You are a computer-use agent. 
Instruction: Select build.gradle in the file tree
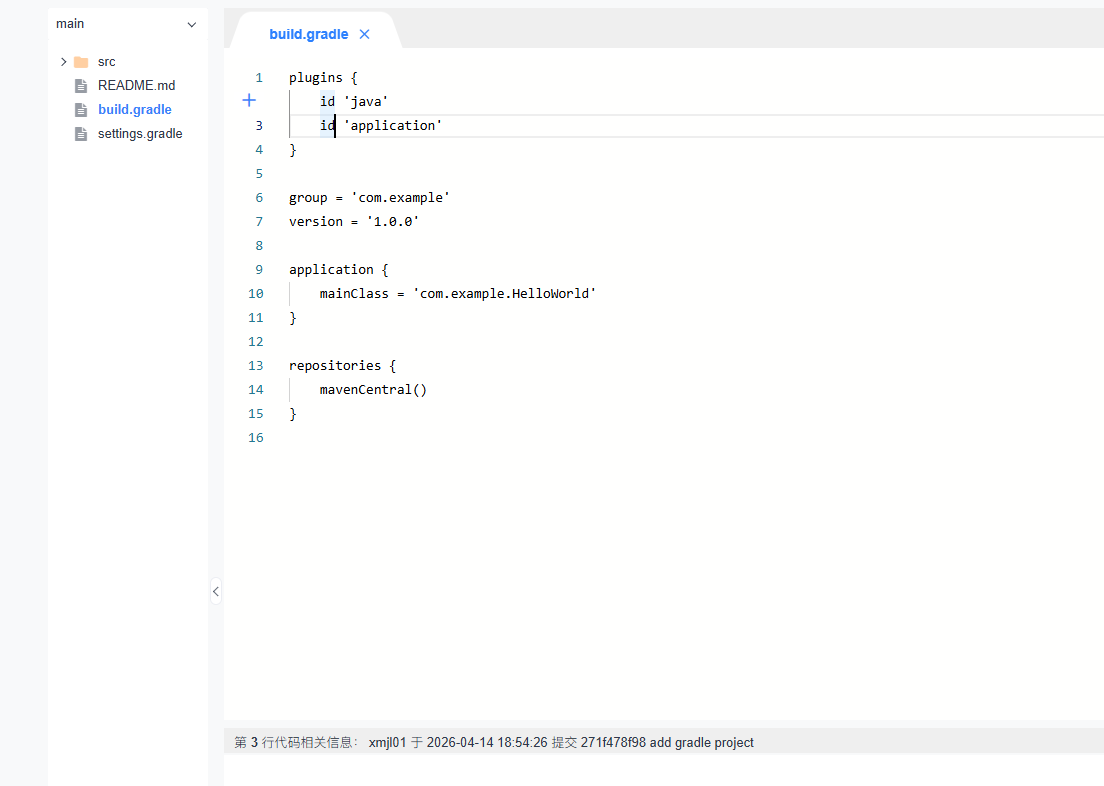click(135, 110)
